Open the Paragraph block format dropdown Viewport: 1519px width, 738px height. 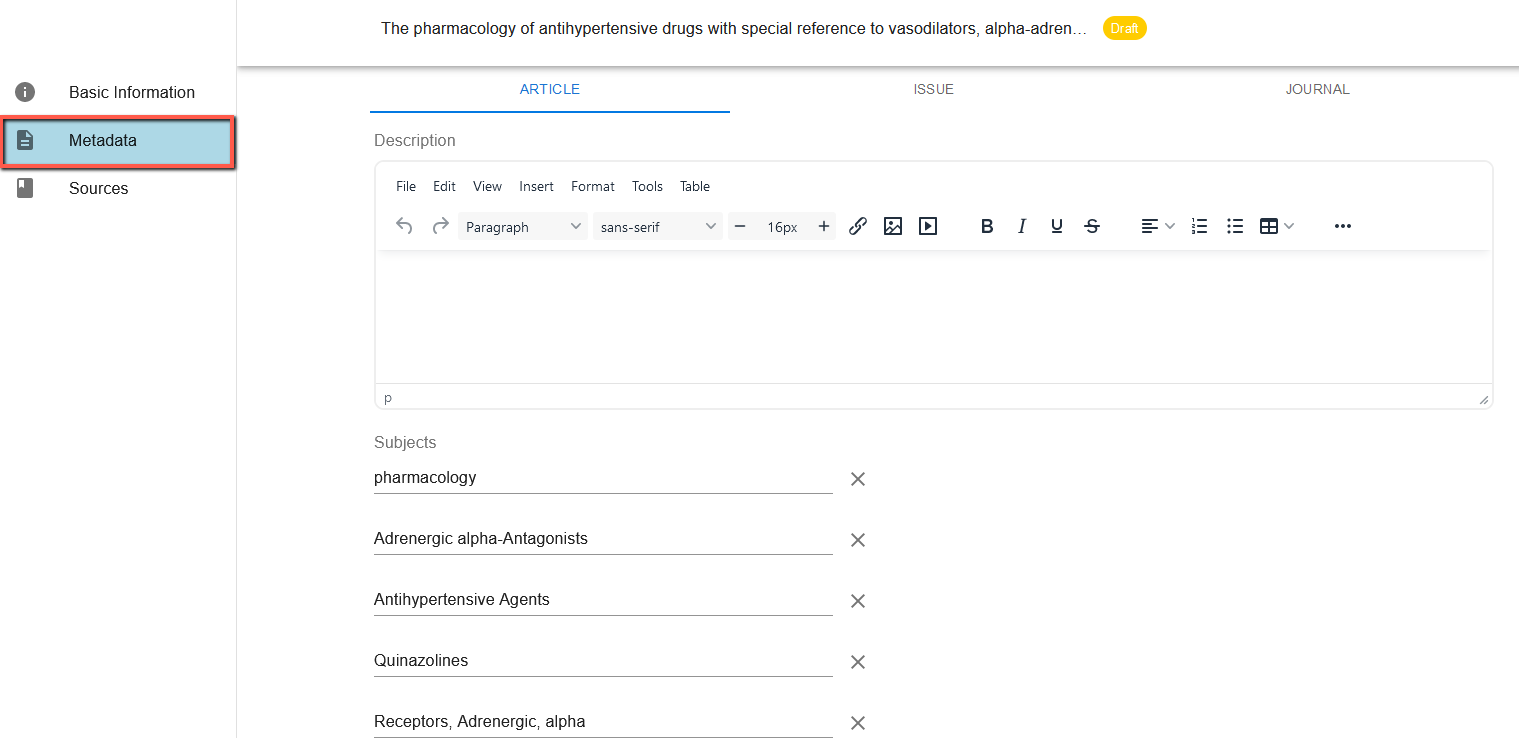tap(523, 227)
